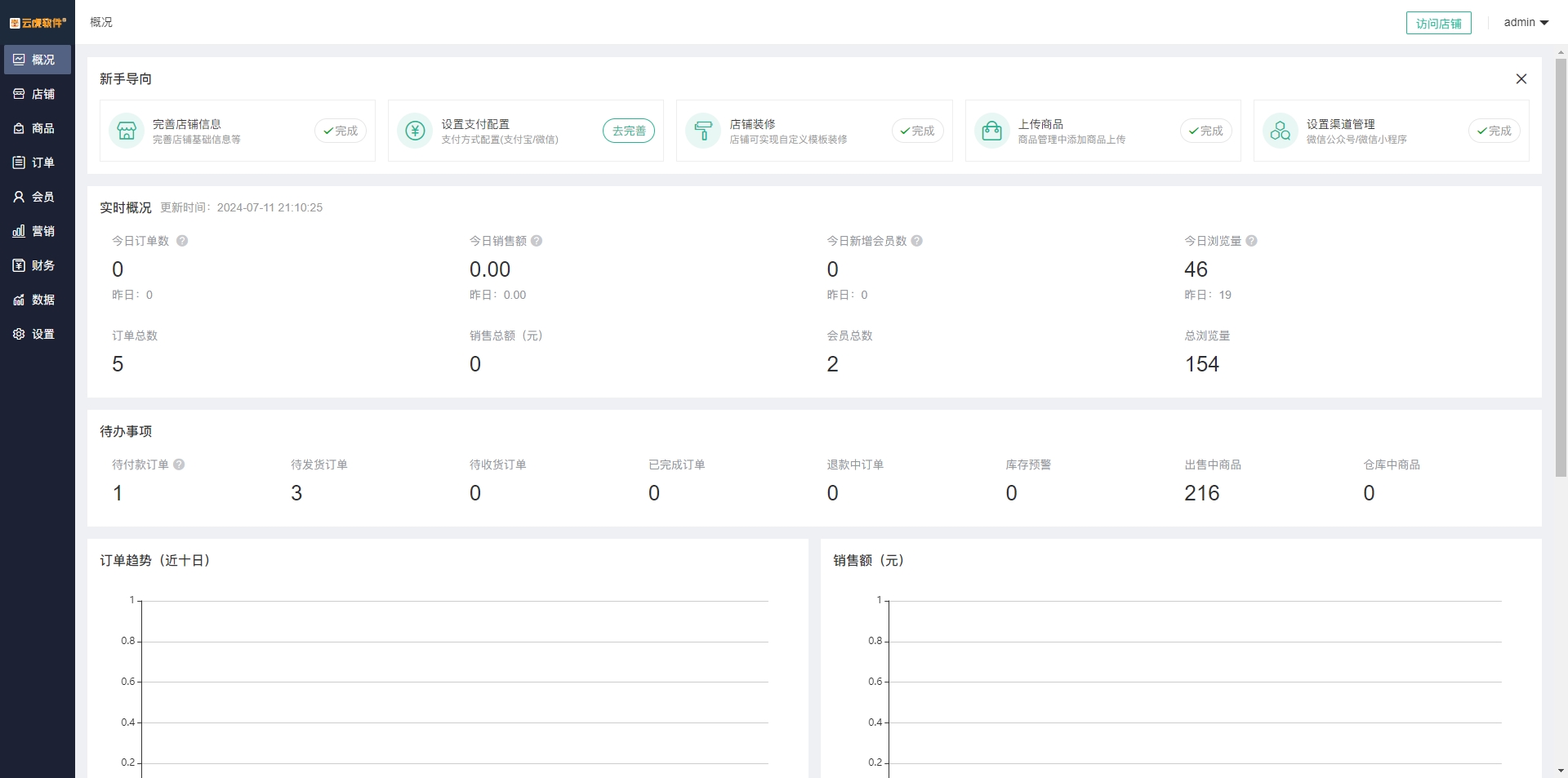Click 去完善 for payment configuration

click(x=628, y=131)
